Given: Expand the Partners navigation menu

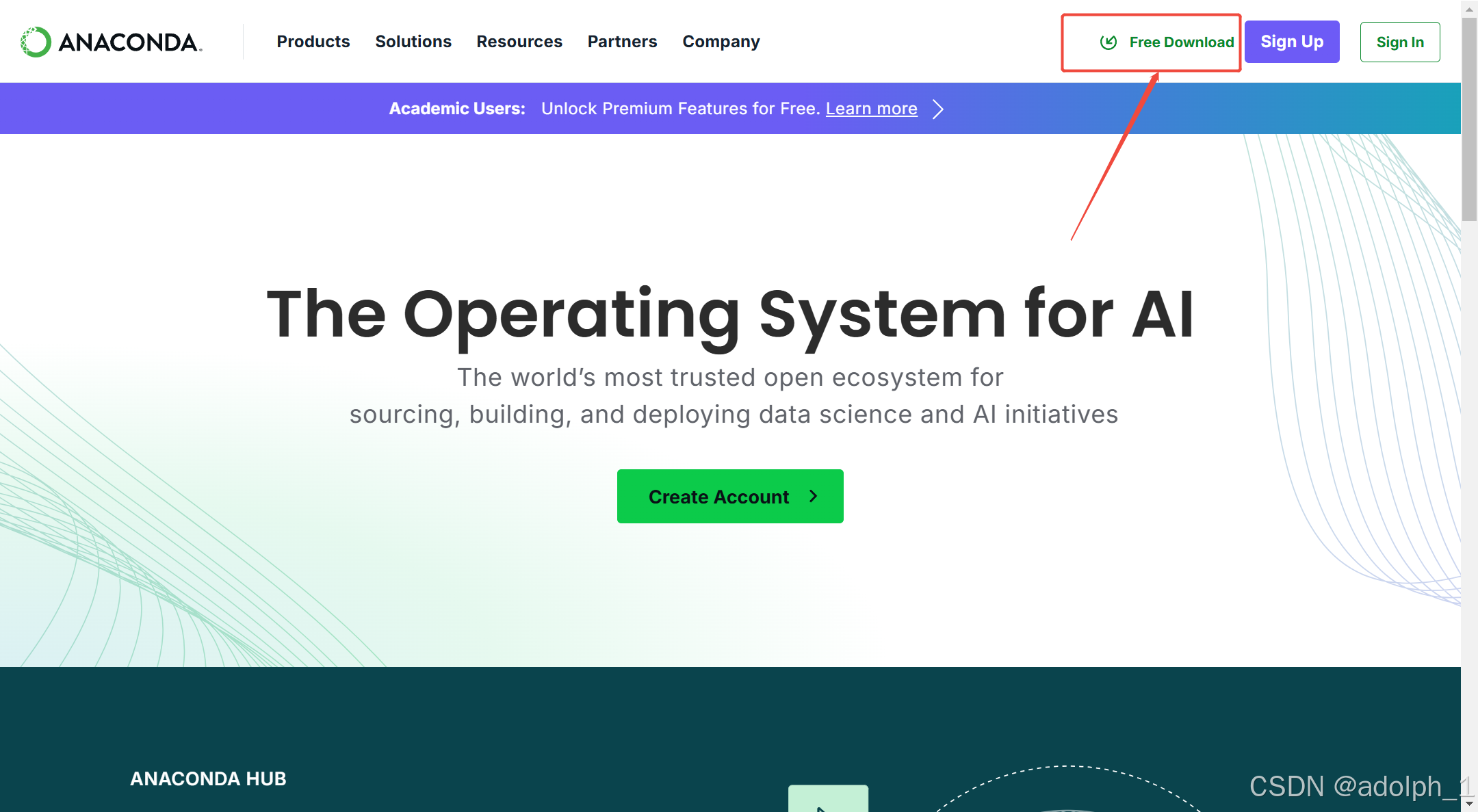Looking at the screenshot, I should (622, 42).
